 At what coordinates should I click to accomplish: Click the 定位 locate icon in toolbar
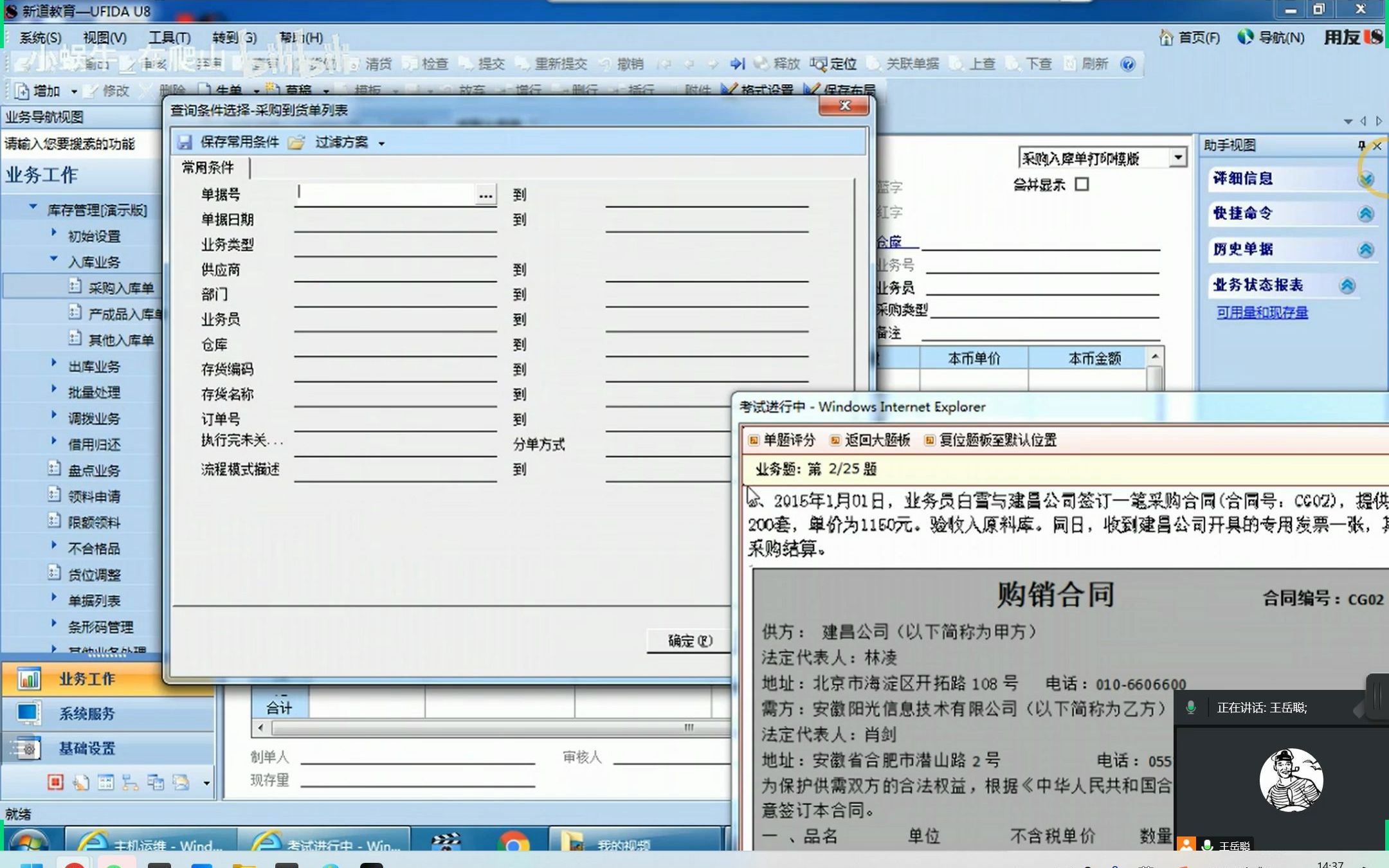point(818,64)
